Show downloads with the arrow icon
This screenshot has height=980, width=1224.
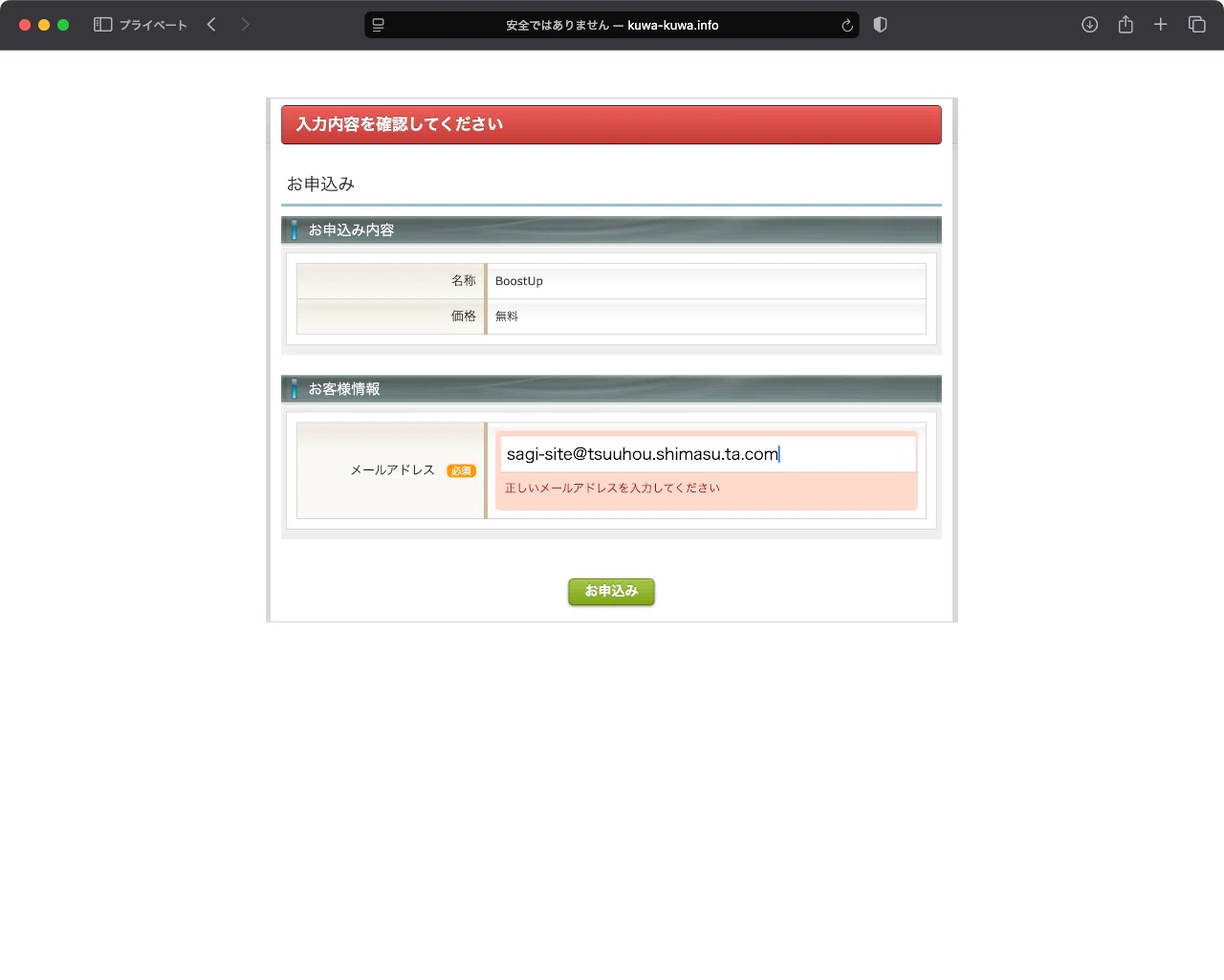pyautogui.click(x=1089, y=25)
